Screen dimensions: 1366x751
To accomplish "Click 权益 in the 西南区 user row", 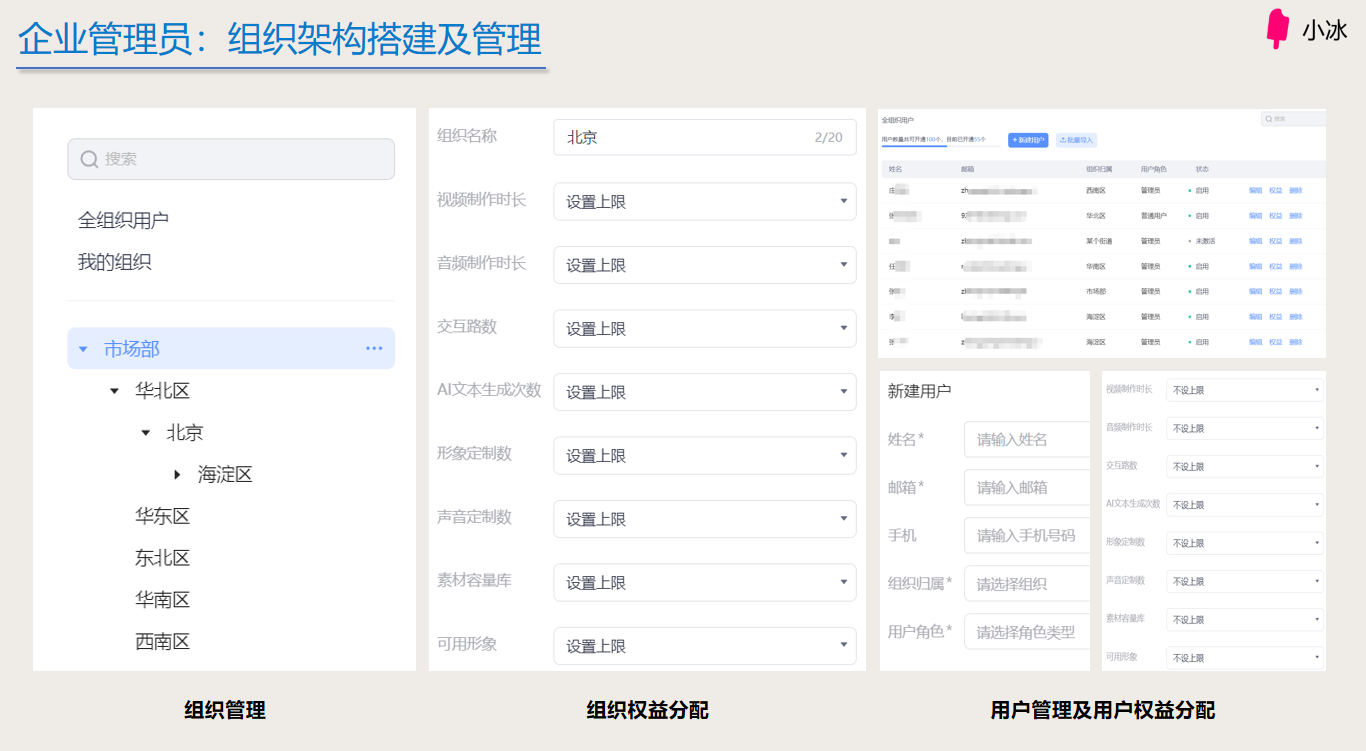I will coord(1275,190).
